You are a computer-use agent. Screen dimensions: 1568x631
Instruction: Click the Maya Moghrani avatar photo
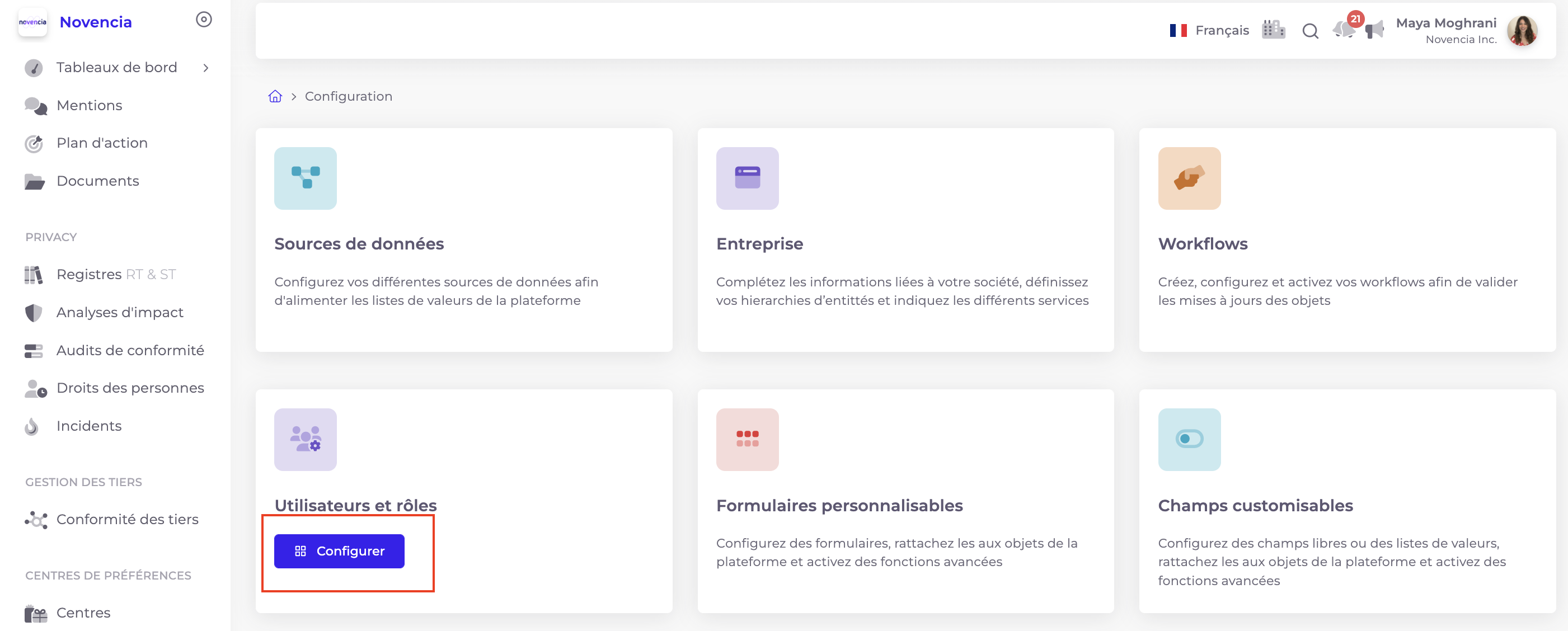tap(1522, 31)
